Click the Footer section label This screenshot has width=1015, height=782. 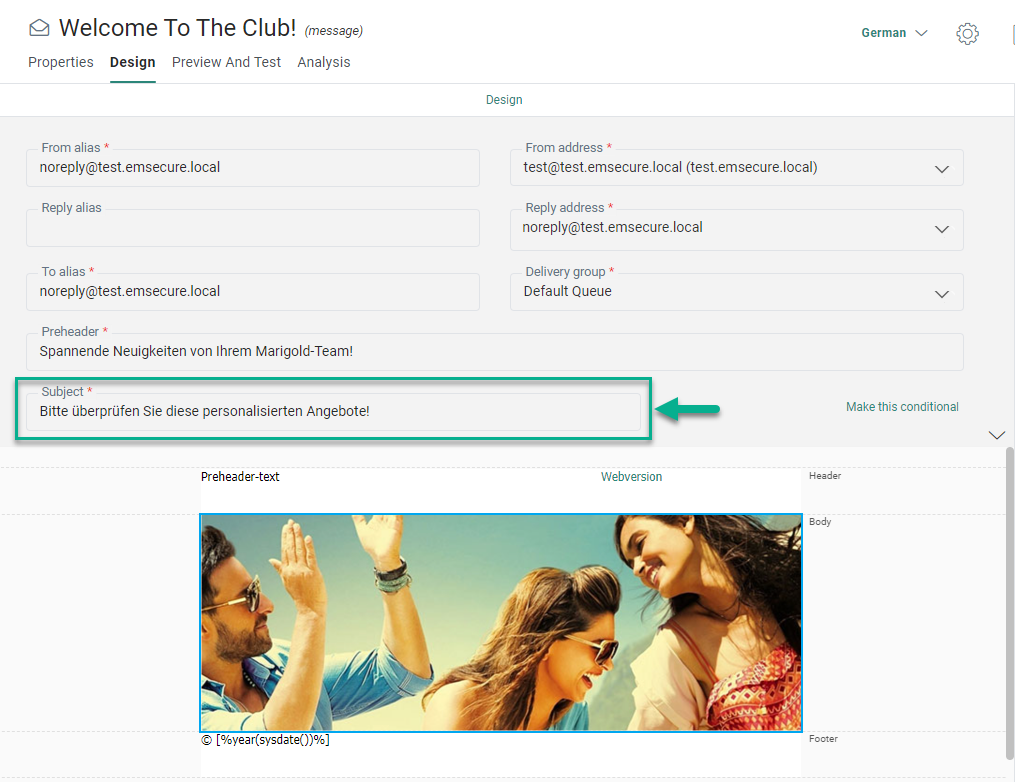(823, 739)
